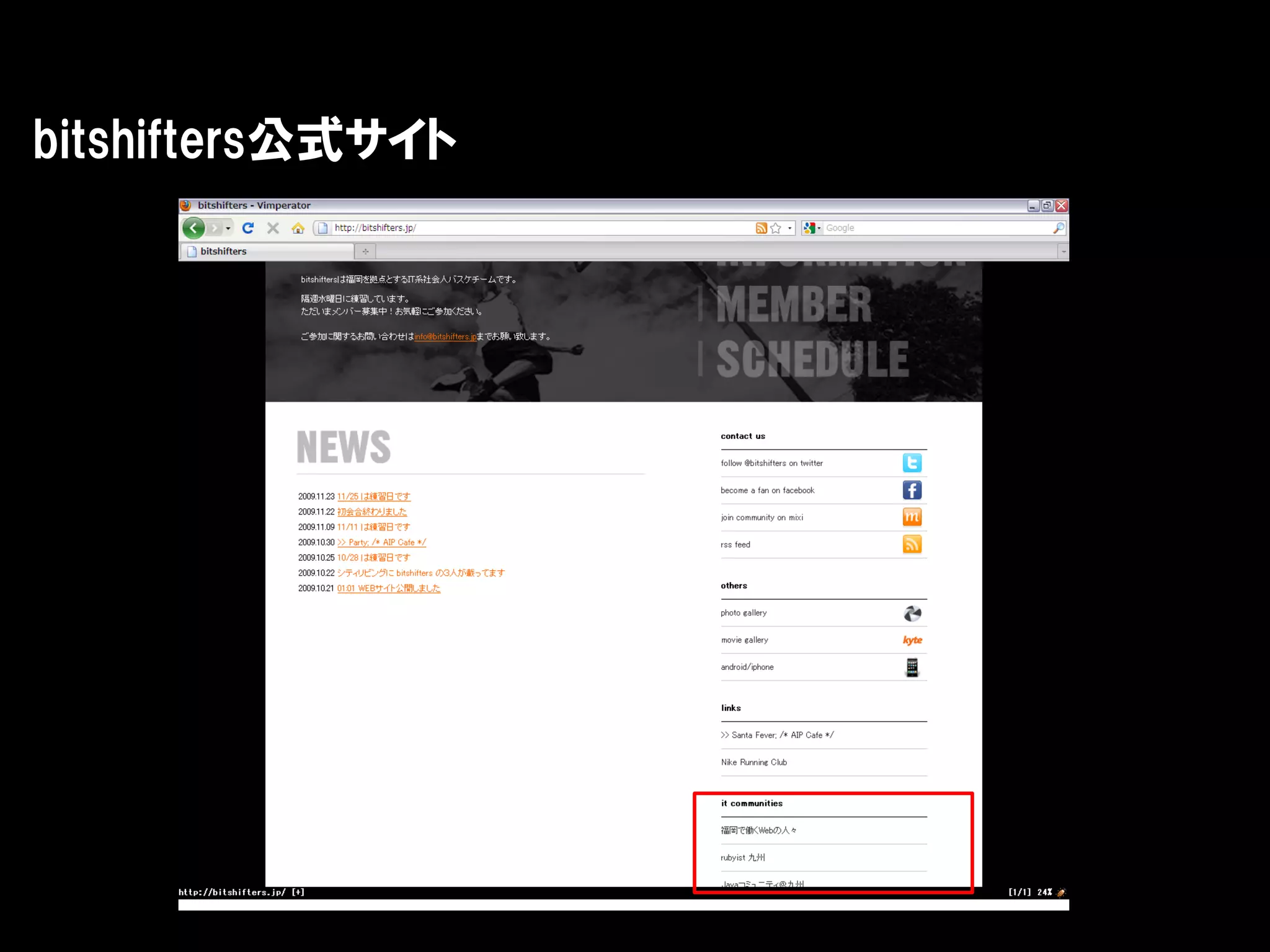This screenshot has height=952, width=1270.
Task: Open news item 11/11 は練習日です
Action: point(374,527)
